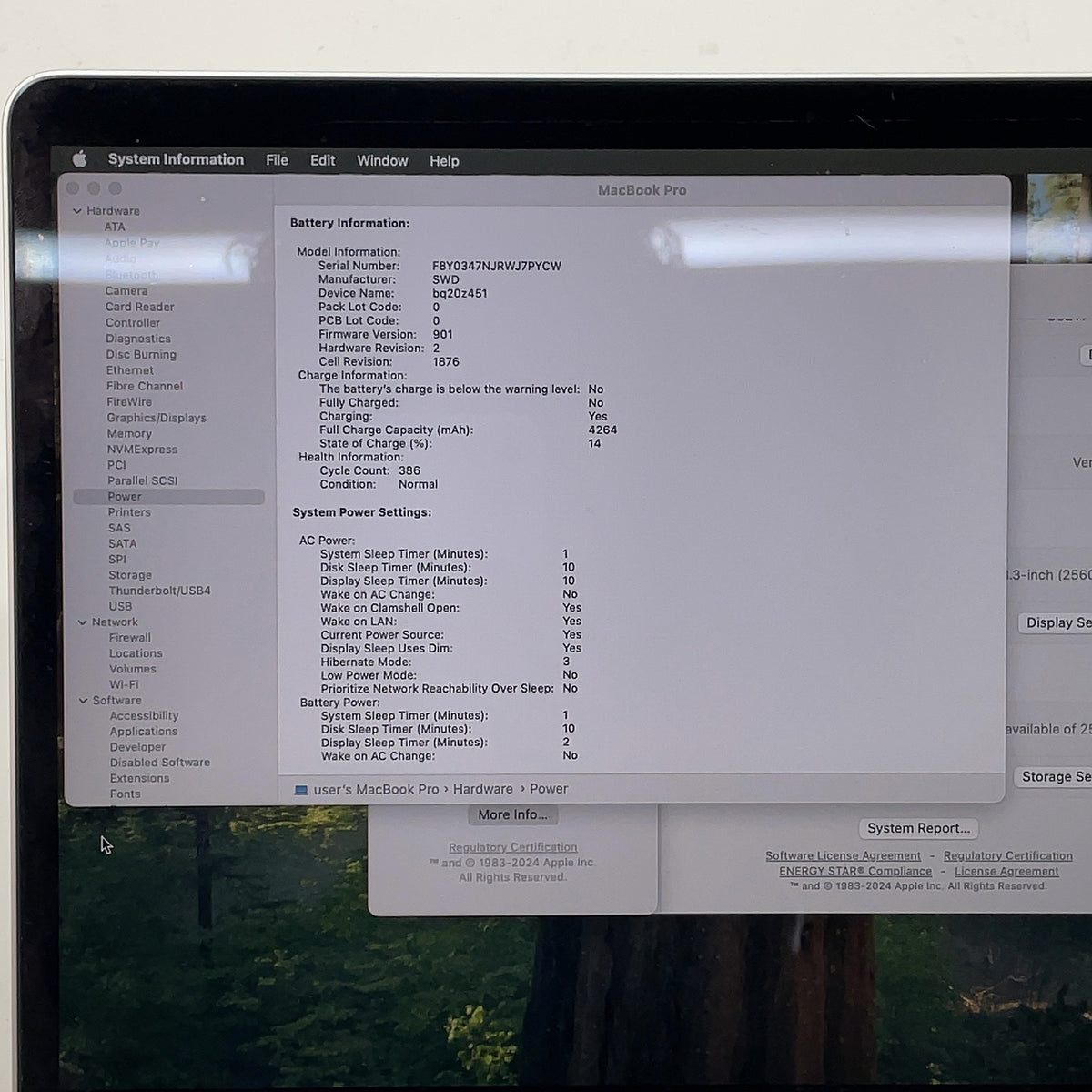Select Memory in the sidebar
1092x1092 pixels.
click(129, 434)
